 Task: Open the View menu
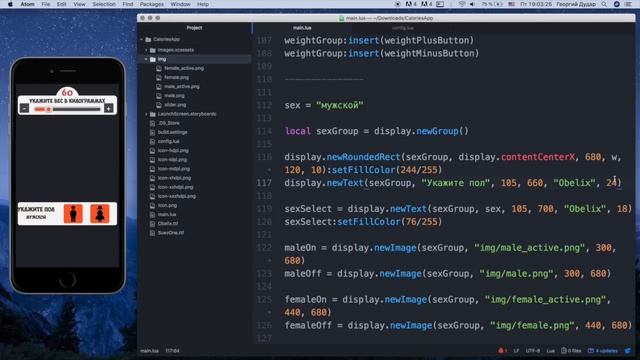click(79, 4)
